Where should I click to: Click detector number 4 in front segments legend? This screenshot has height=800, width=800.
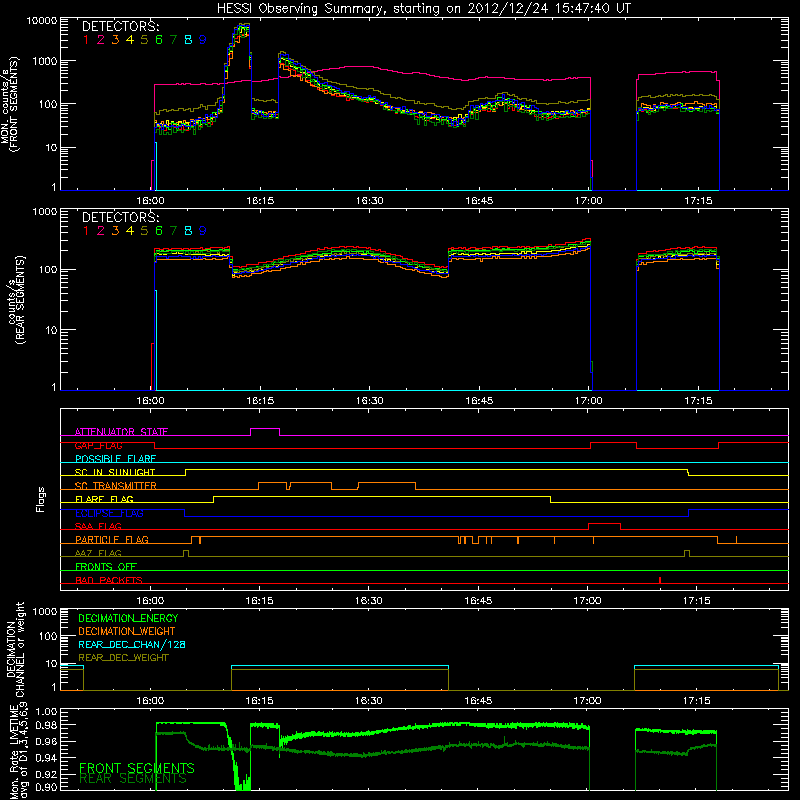coord(130,39)
